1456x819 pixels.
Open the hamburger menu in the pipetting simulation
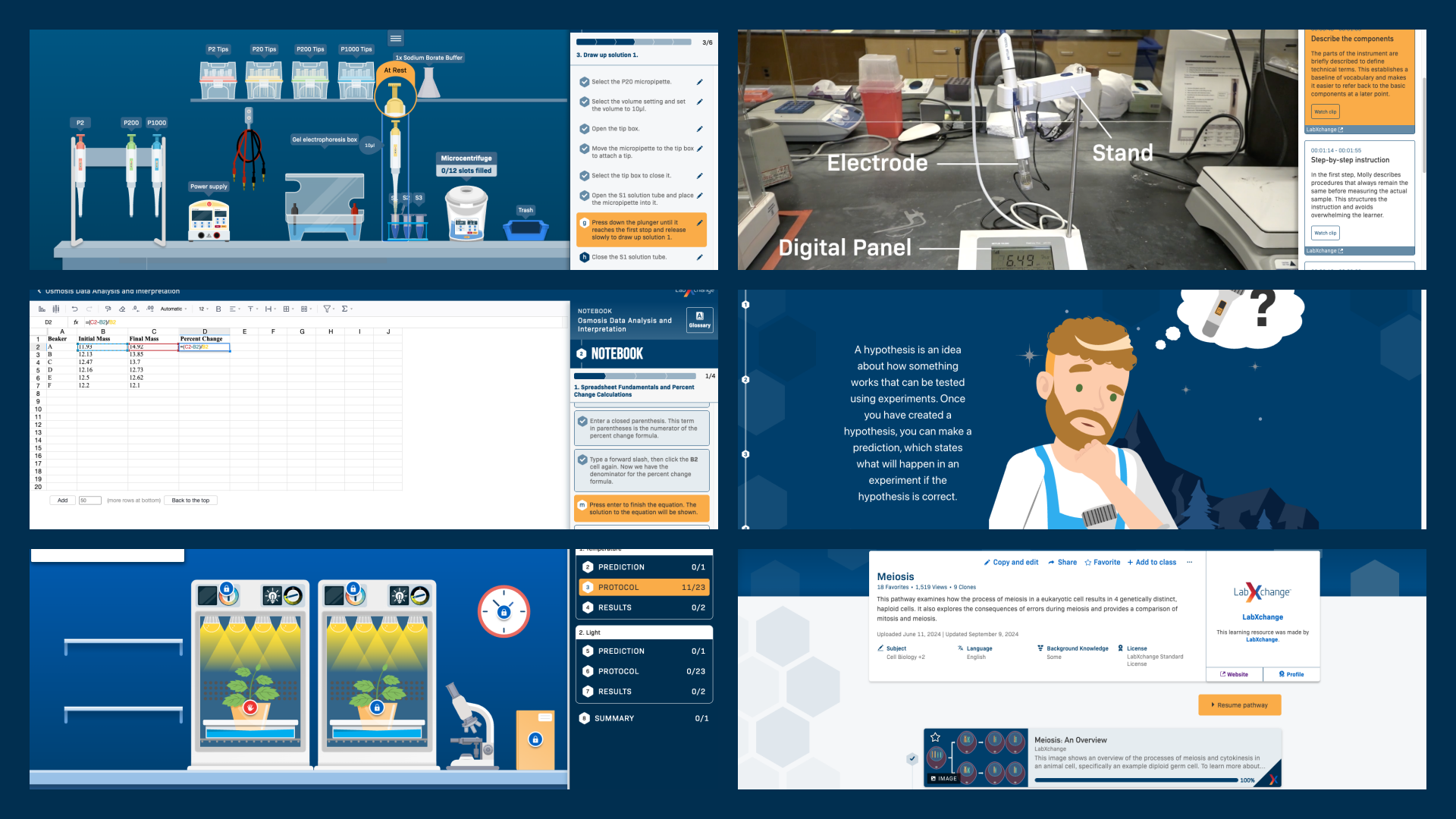click(396, 39)
